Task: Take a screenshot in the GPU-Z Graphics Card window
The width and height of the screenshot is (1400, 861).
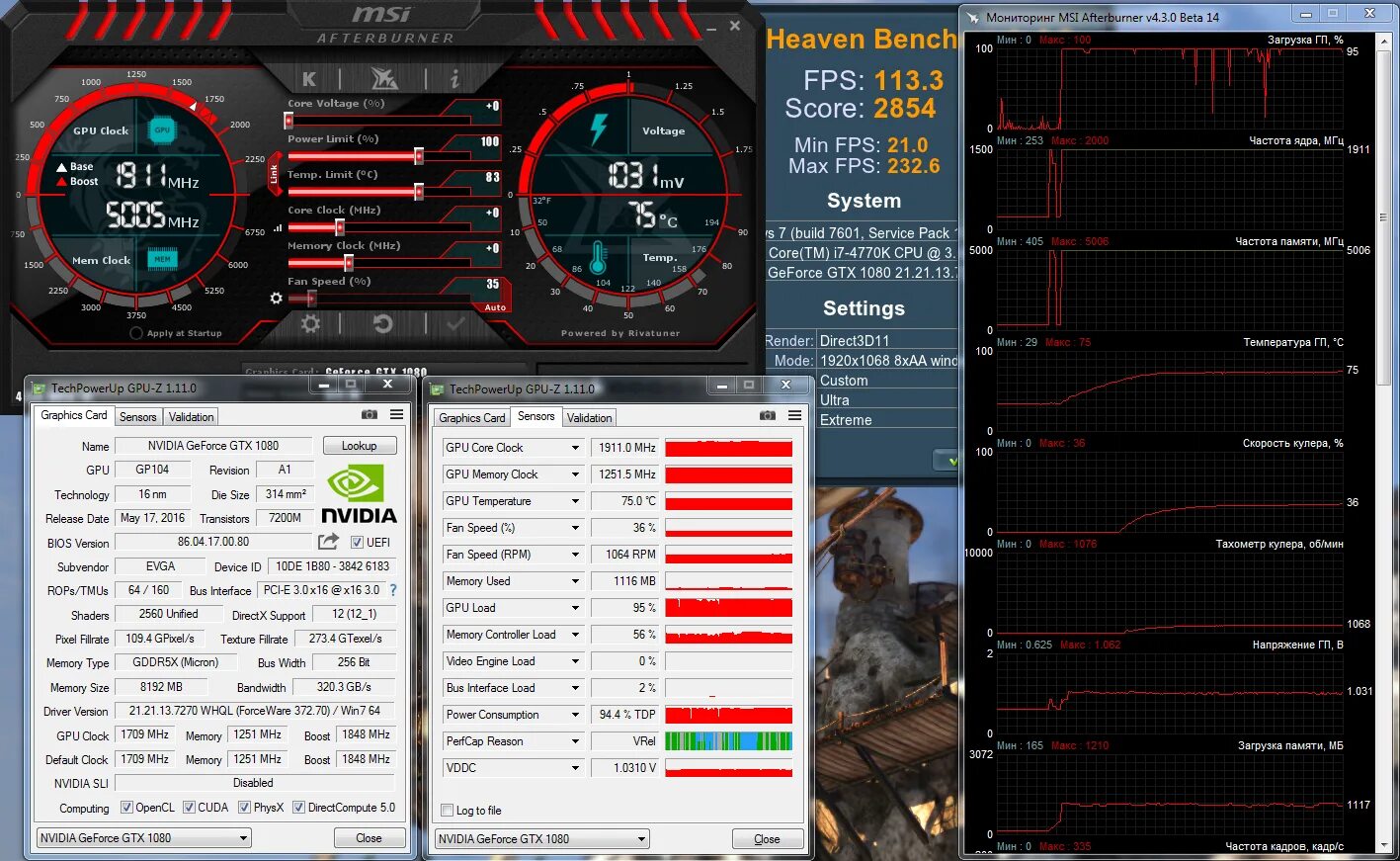Action: click(x=370, y=415)
